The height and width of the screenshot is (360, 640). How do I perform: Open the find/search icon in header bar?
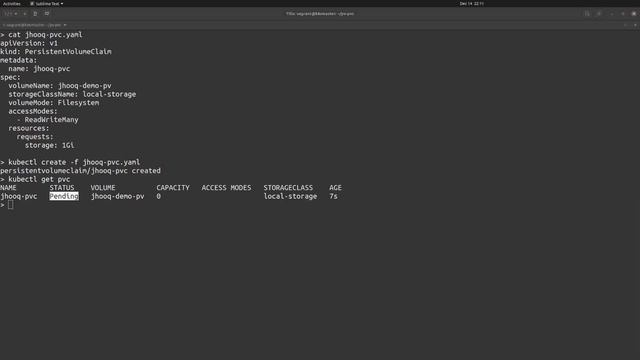click(587, 13)
